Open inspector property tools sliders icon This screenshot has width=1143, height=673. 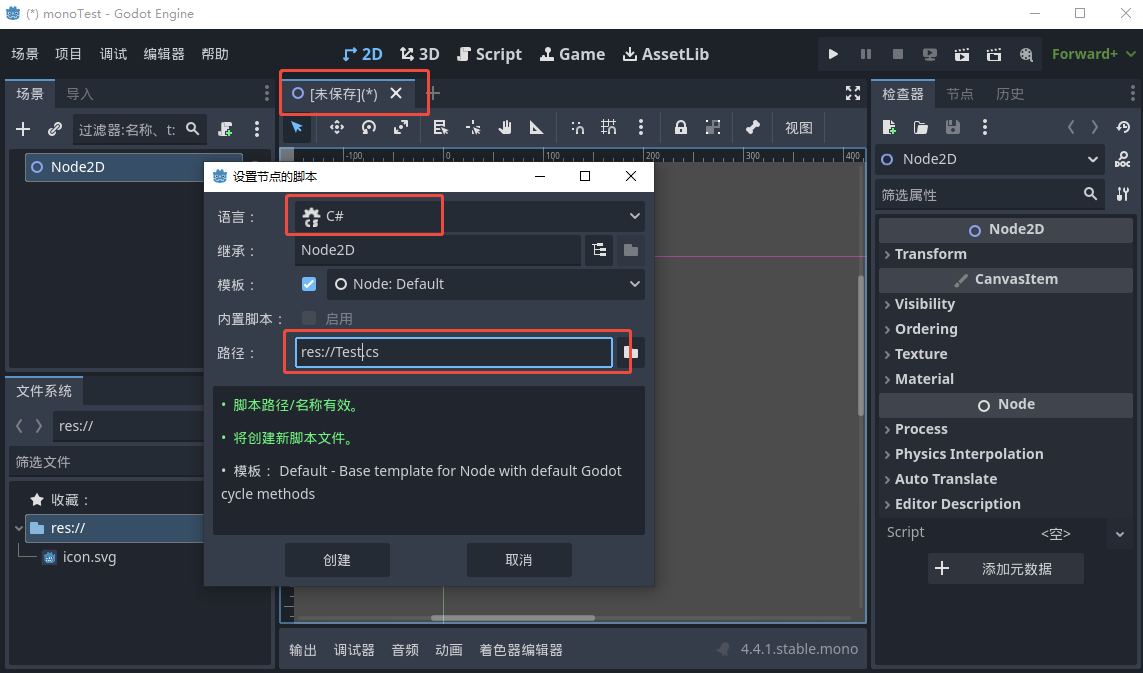coord(1123,194)
